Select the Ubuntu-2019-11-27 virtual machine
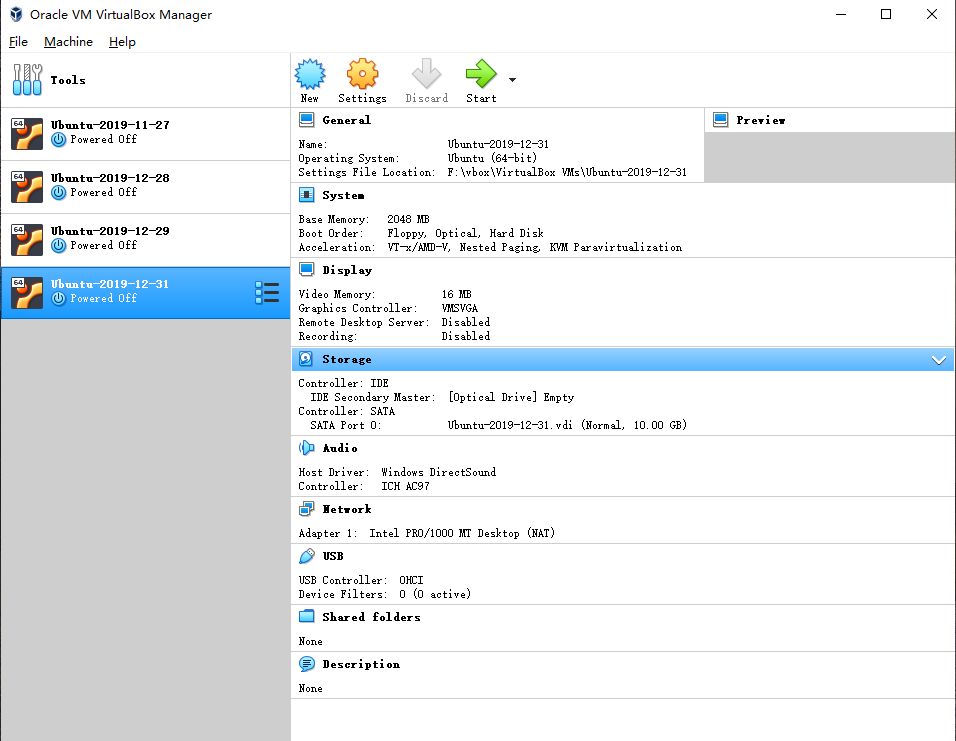The height and width of the screenshot is (741, 956). click(145, 134)
